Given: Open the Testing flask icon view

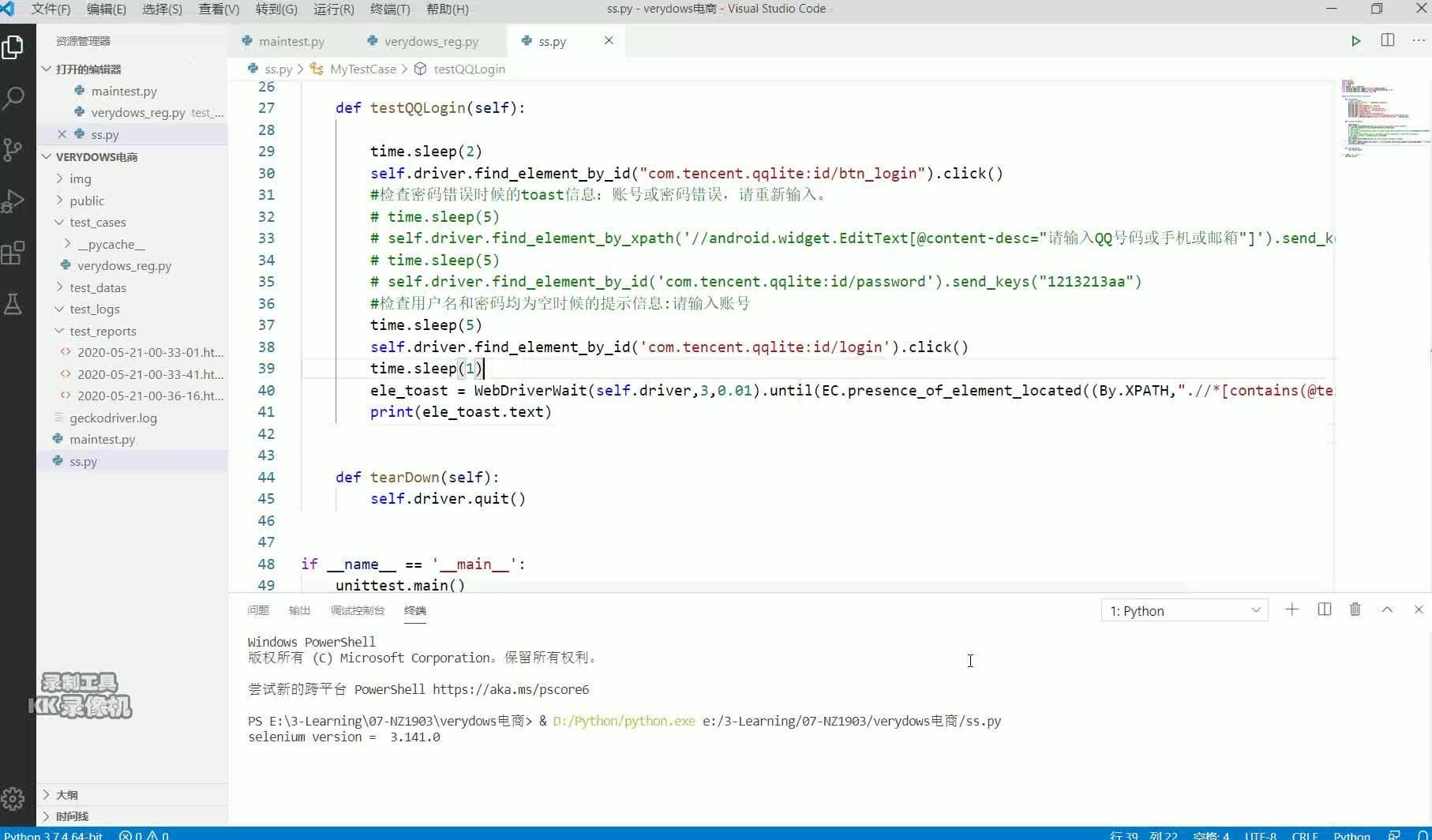Looking at the screenshot, I should 13,305.
